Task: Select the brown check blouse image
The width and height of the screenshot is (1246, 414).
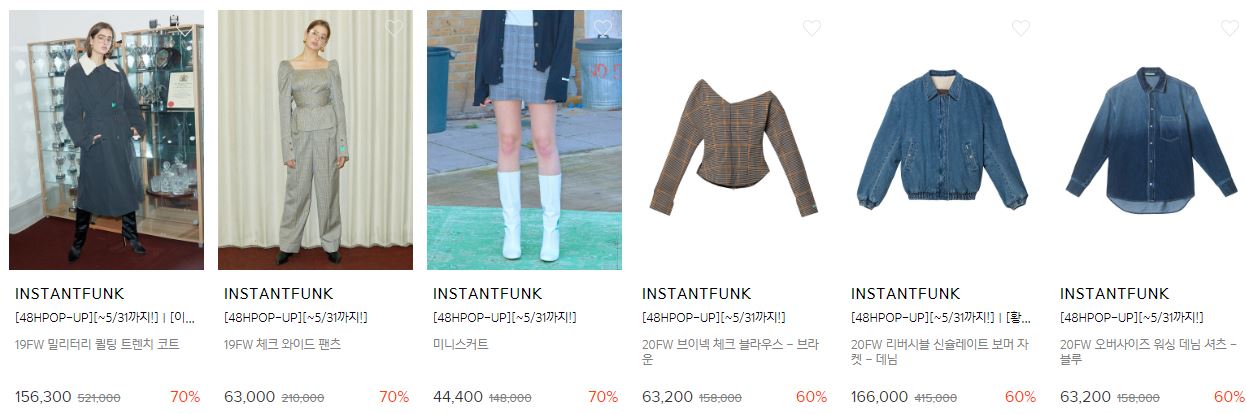Action: 733,140
